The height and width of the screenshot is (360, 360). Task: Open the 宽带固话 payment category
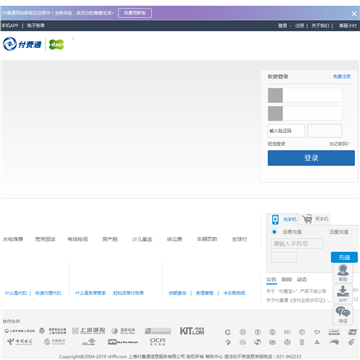[x=45, y=239]
